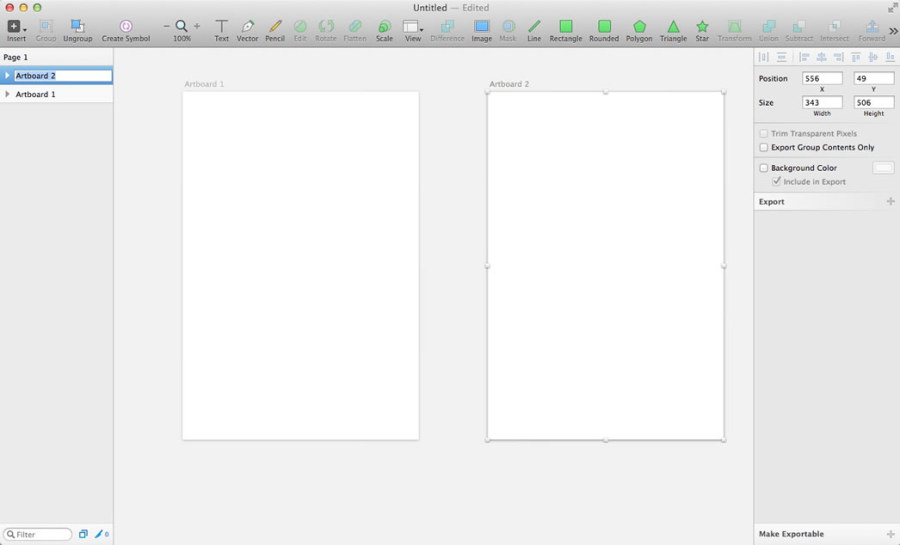
Task: Select the Vector pen tool
Action: [x=247, y=30]
